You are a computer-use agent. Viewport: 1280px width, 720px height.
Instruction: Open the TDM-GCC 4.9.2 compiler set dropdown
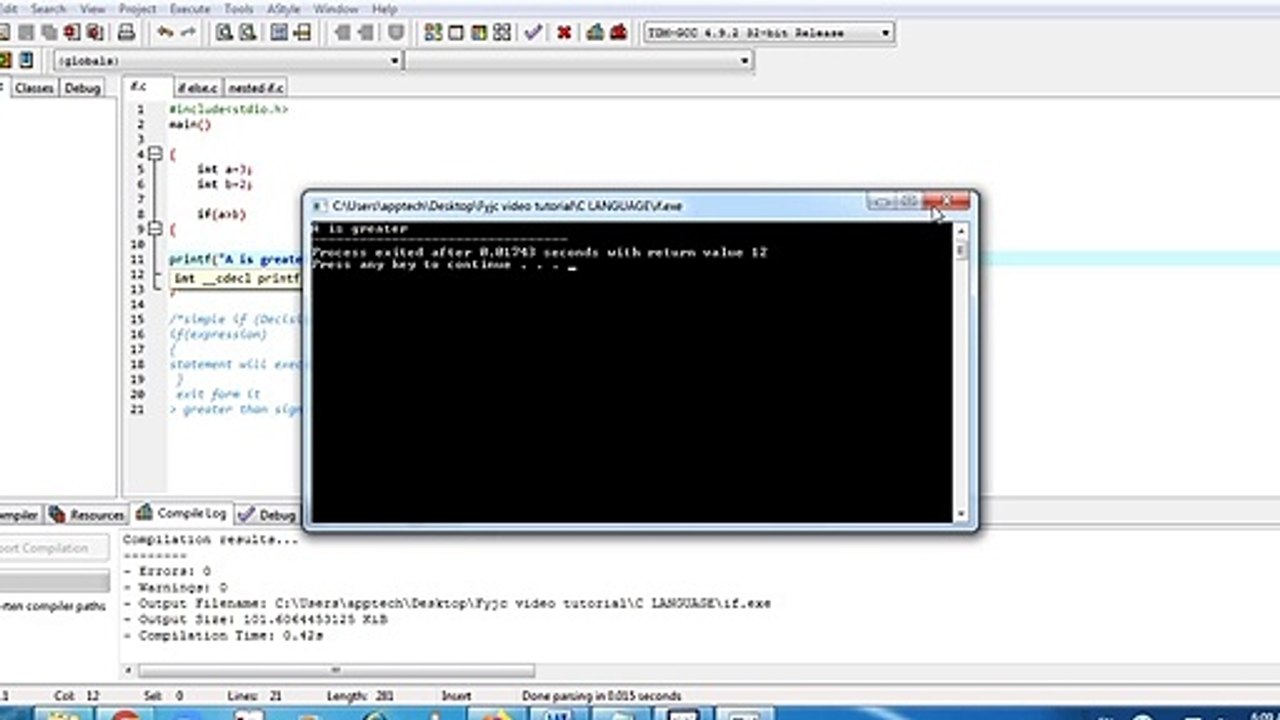click(768, 33)
